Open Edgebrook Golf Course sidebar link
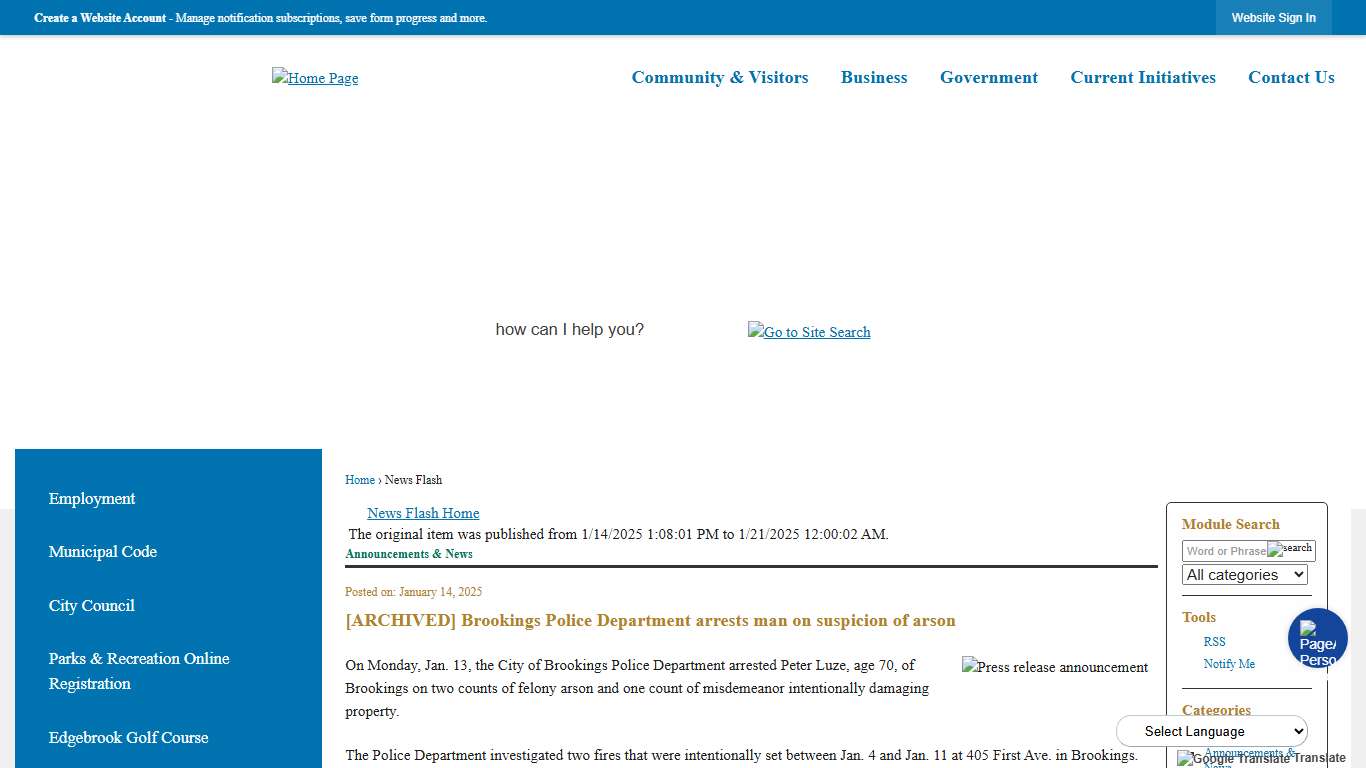1366x768 pixels. (129, 738)
